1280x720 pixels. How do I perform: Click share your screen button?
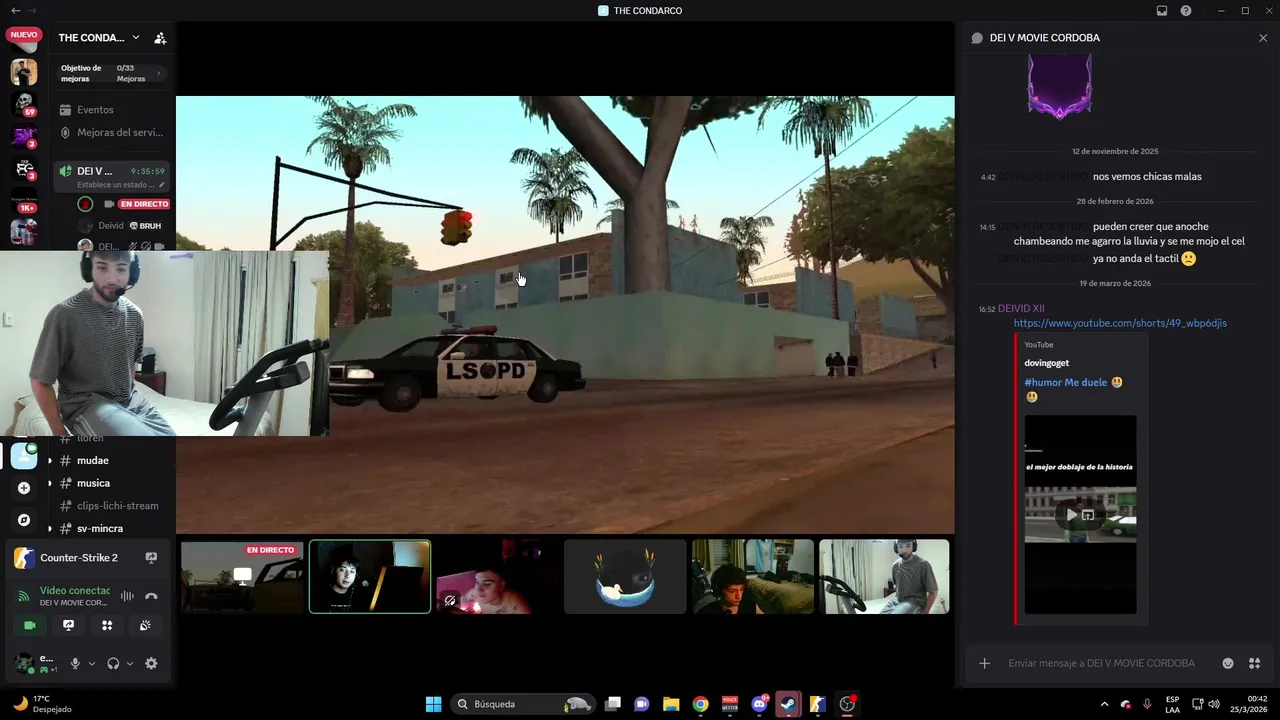tap(68, 625)
